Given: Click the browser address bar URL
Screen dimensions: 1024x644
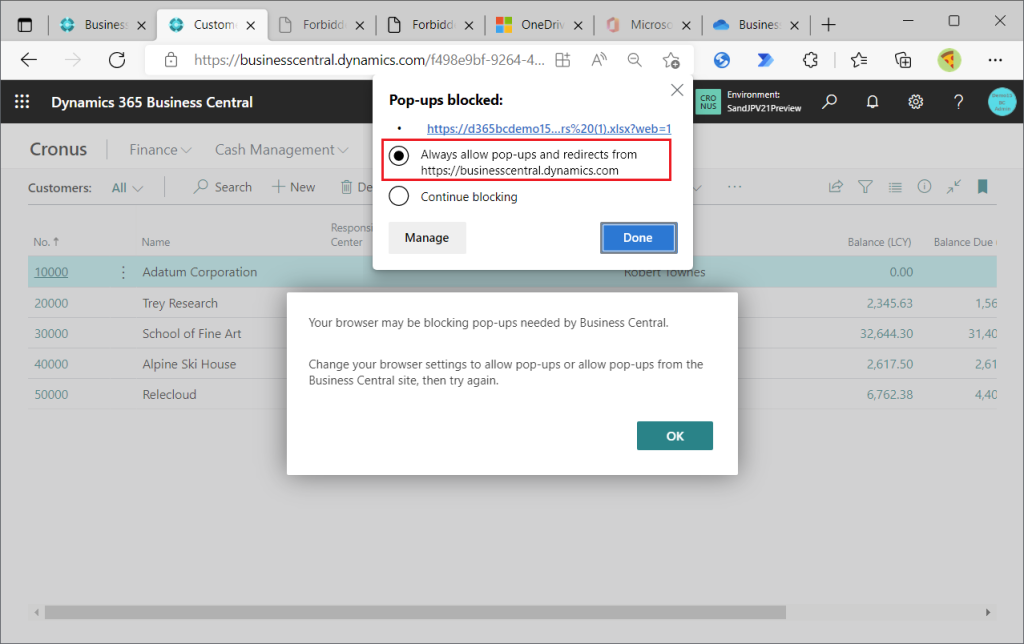Looking at the screenshot, I should click(x=369, y=60).
